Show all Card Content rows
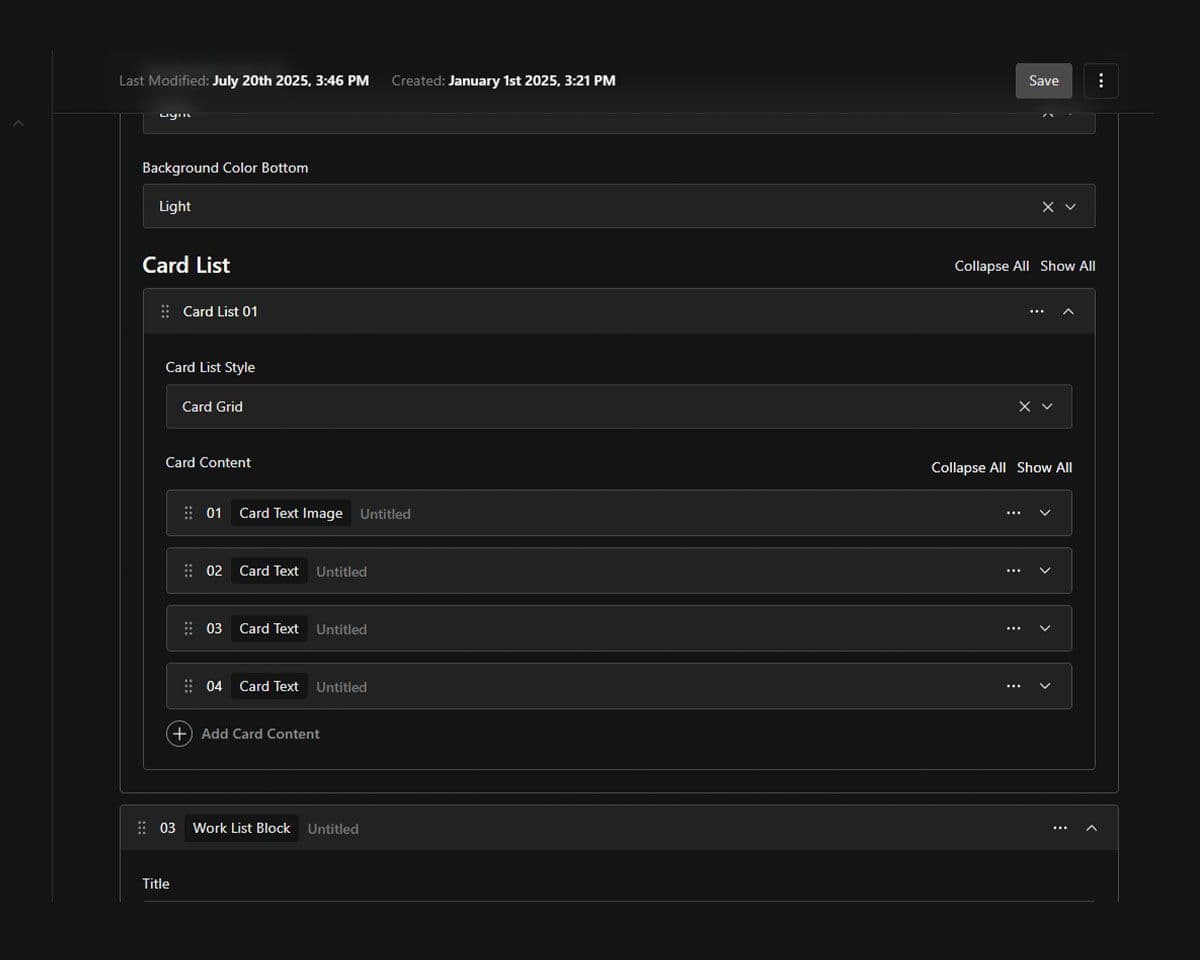1200x960 pixels. pyautogui.click(x=1044, y=468)
